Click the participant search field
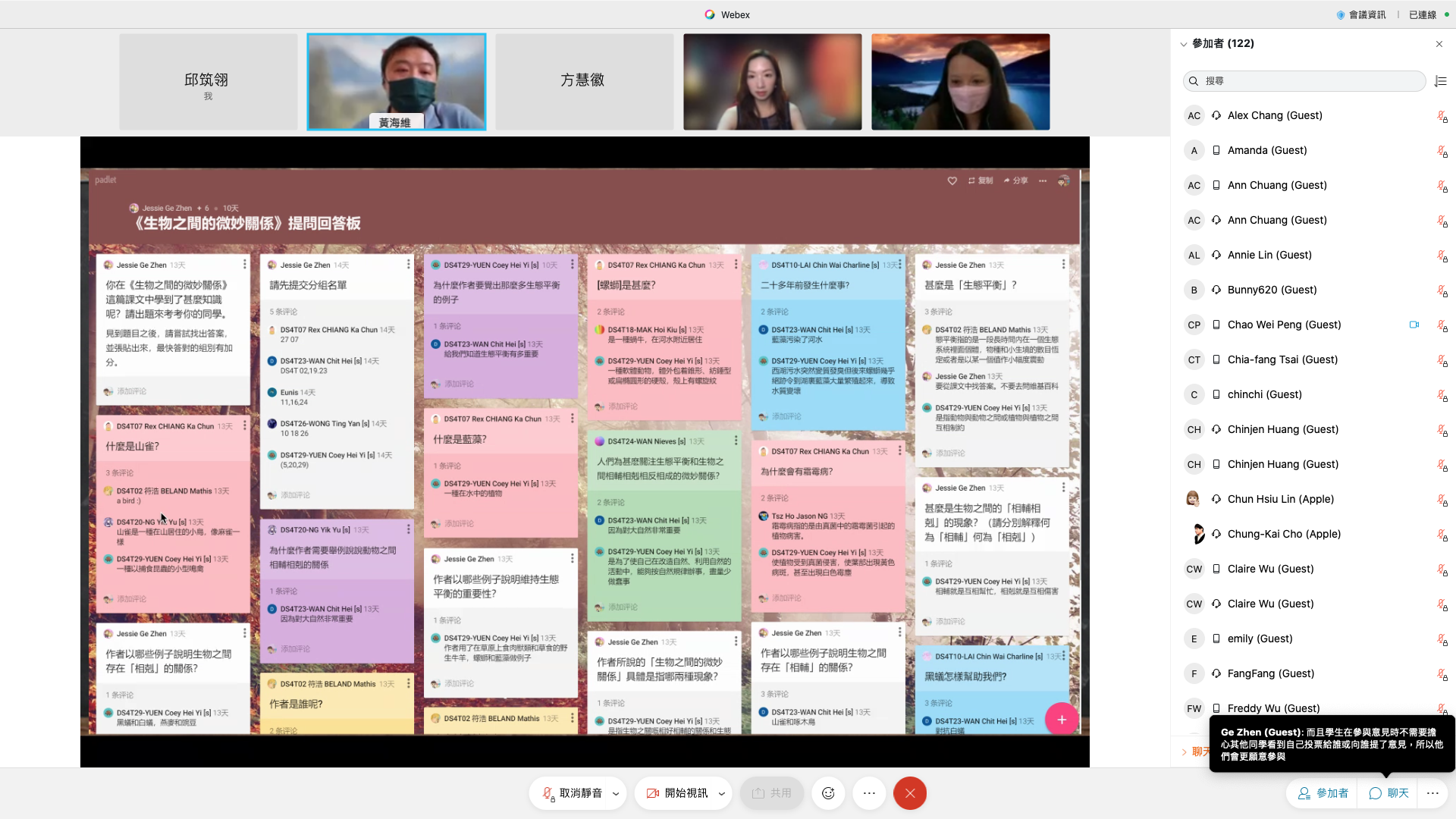Image resolution: width=1456 pixels, height=819 pixels. 1304,81
